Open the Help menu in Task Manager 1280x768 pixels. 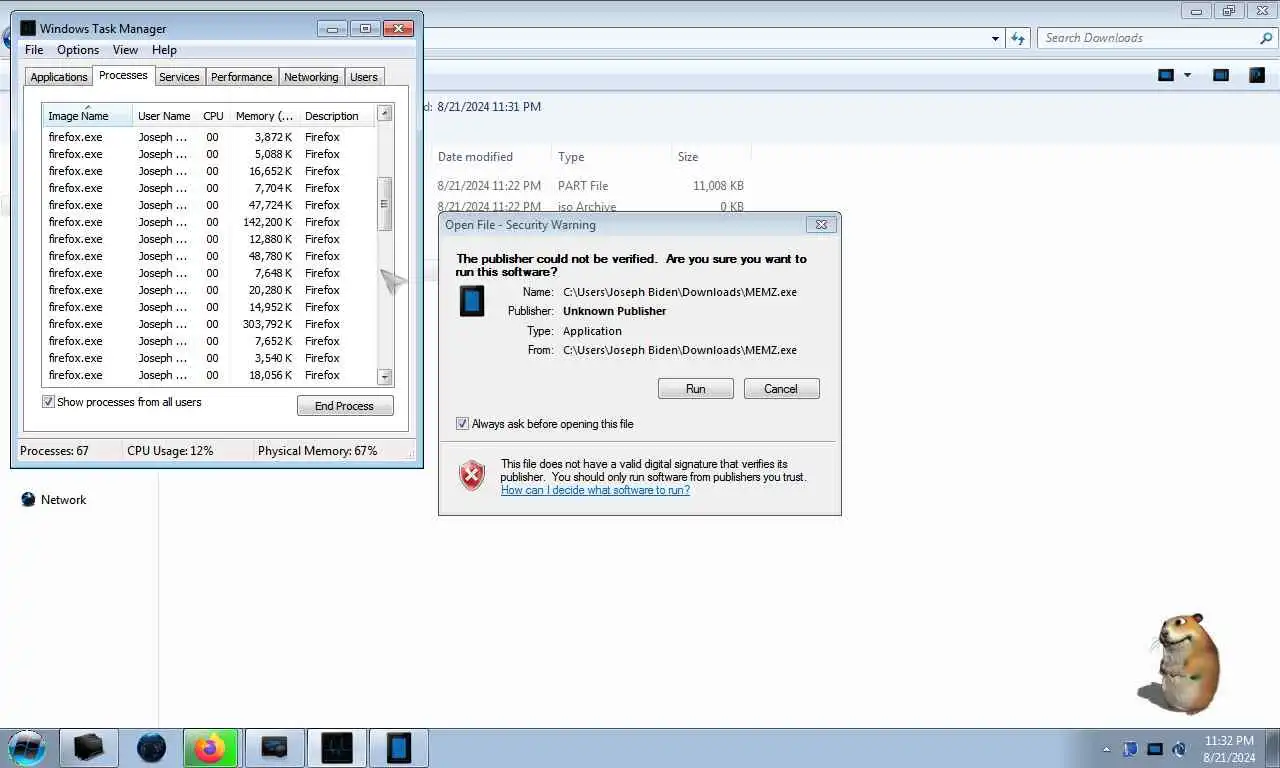click(164, 50)
